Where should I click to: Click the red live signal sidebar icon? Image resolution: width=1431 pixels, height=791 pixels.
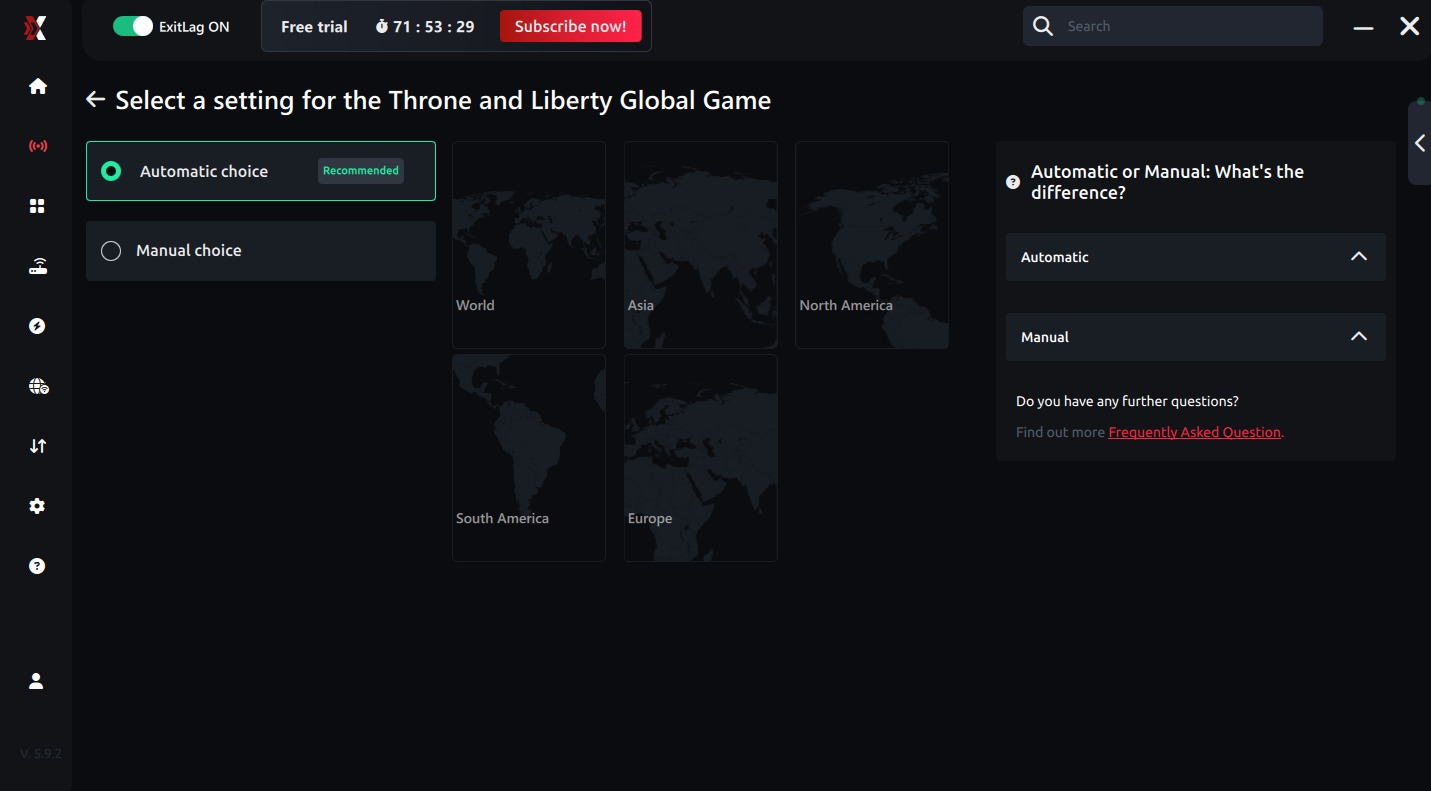tap(38, 146)
